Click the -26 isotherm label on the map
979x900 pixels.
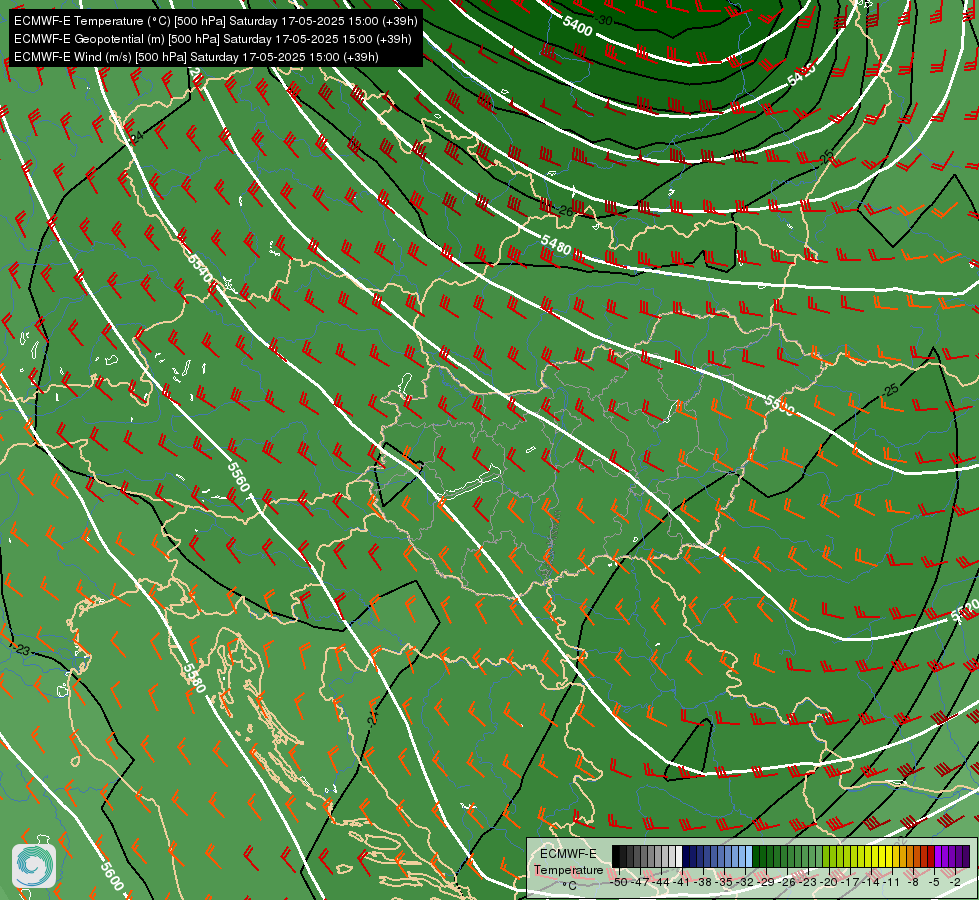[564, 211]
